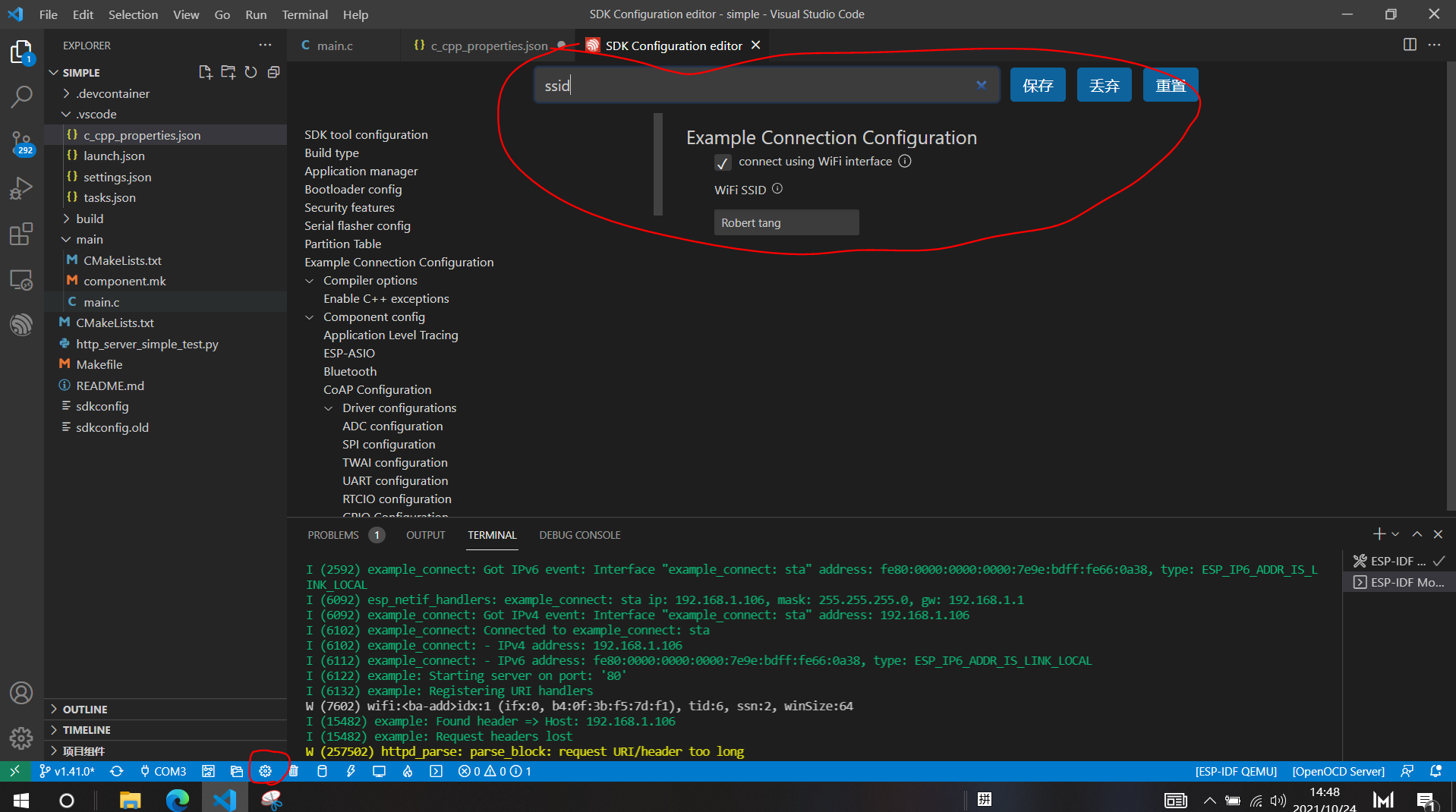Open the new terminal launch profile dropdown
The width and height of the screenshot is (1456, 812).
pyautogui.click(x=1395, y=534)
